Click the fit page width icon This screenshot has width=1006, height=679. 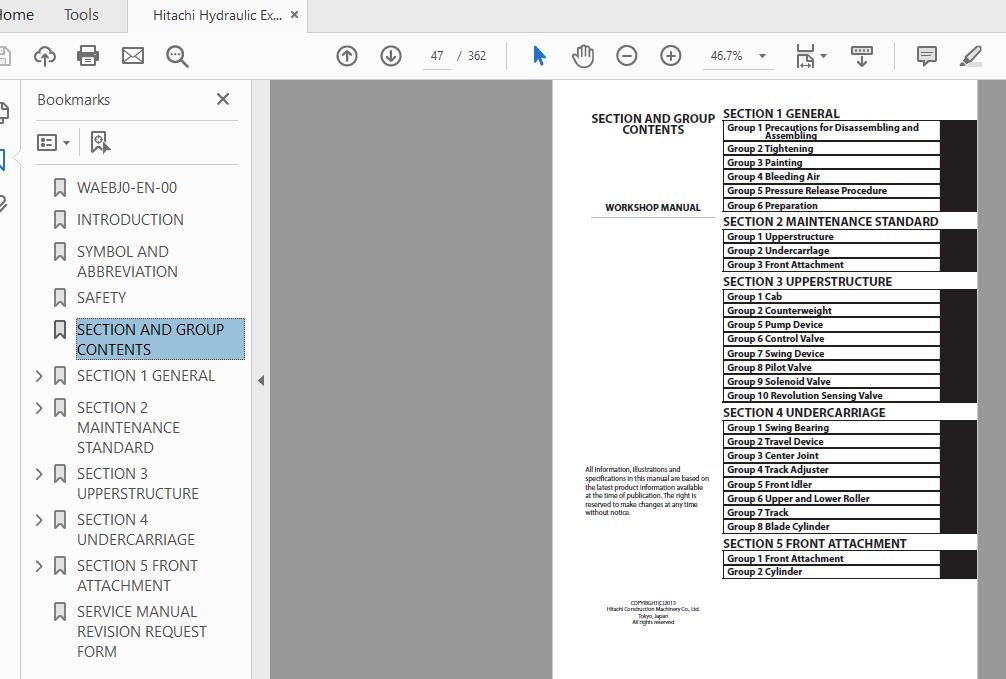click(x=805, y=56)
